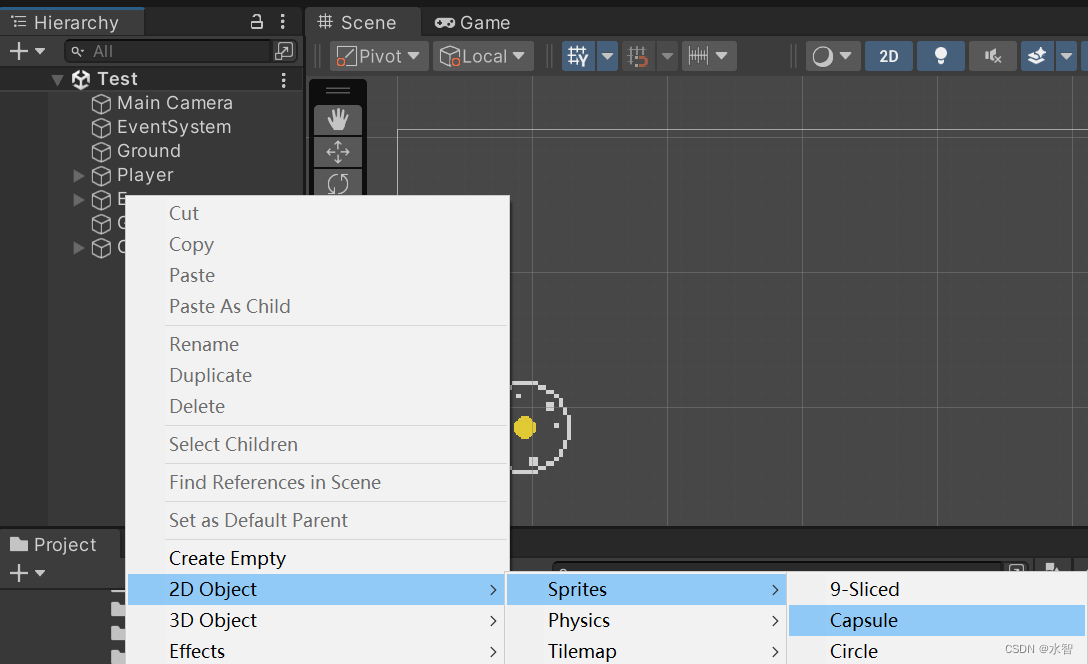Click the Hierarchy search field
Screen dimensions: 1088x664
(x=170, y=51)
